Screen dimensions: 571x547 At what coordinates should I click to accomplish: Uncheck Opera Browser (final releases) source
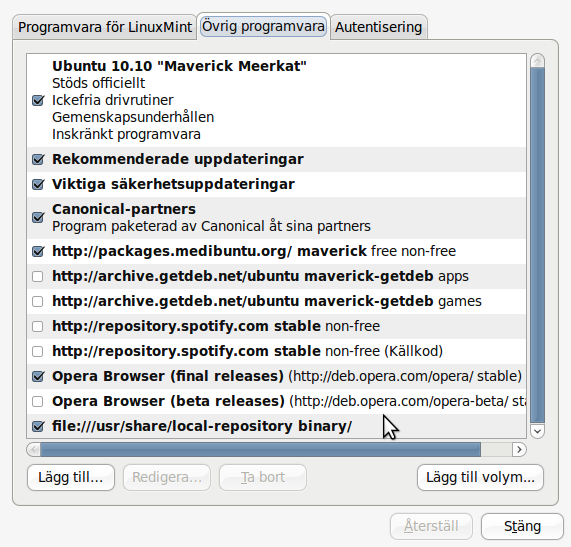(38, 376)
